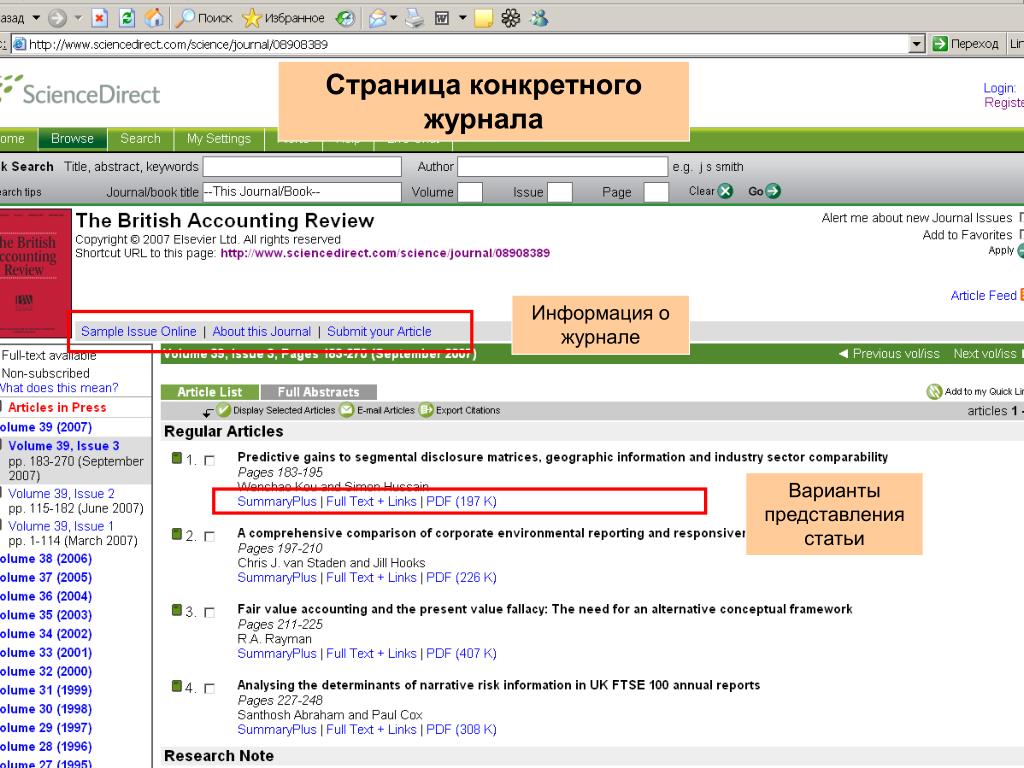The height and width of the screenshot is (768, 1024).
Task: Open Submit your Article link
Action: coord(379,331)
